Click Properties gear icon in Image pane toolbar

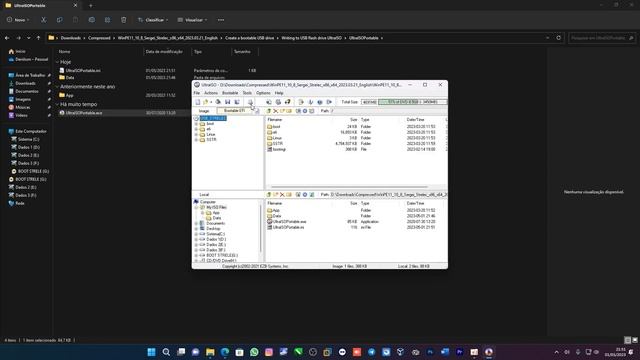click(x=304, y=111)
